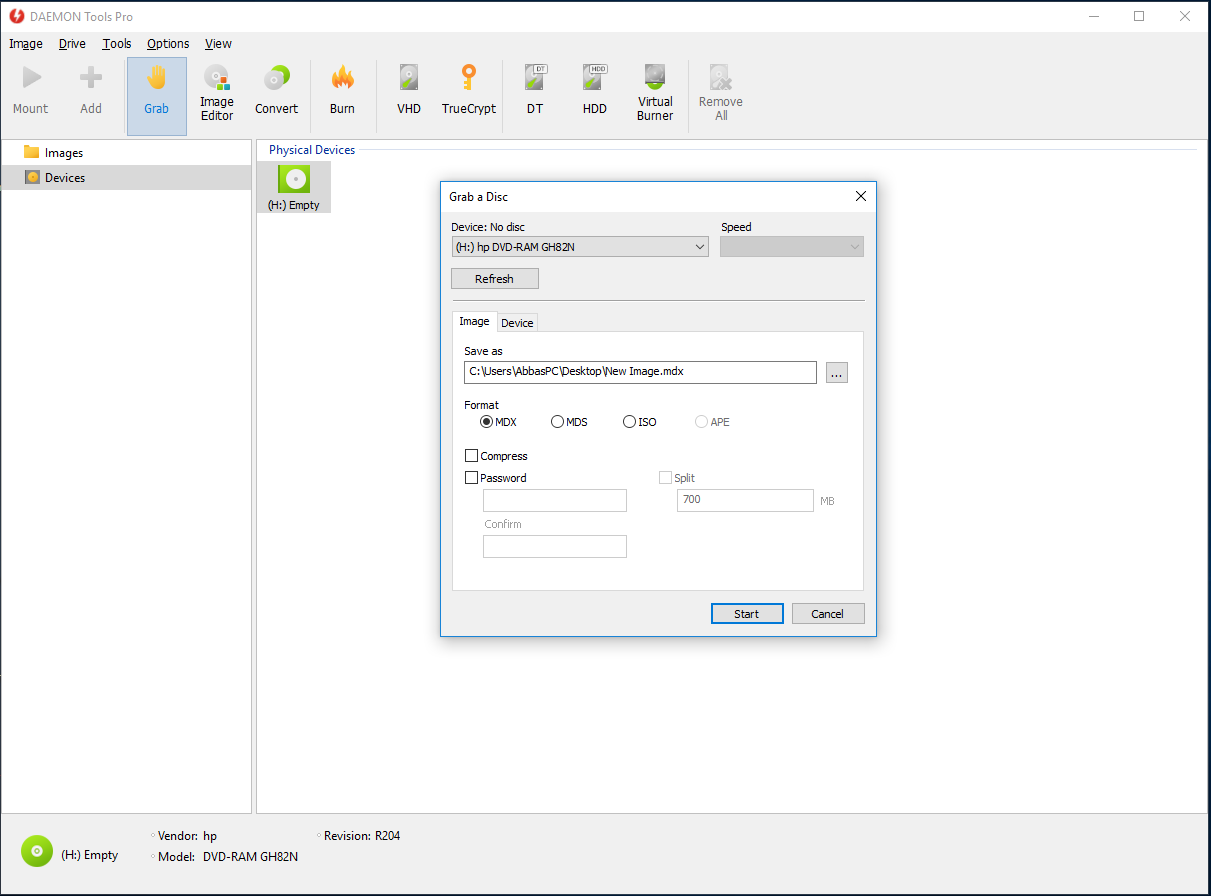Expand the Device dropdown for hp DVD-RAM
Image resolution: width=1211 pixels, height=896 pixels.
tap(580, 247)
